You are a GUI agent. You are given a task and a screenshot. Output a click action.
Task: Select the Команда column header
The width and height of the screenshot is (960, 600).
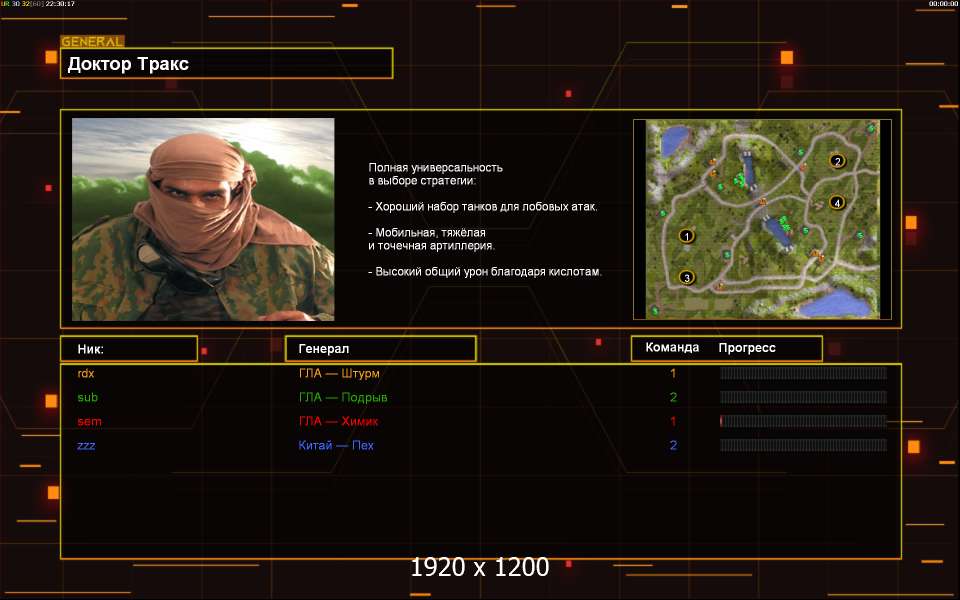[672, 348]
